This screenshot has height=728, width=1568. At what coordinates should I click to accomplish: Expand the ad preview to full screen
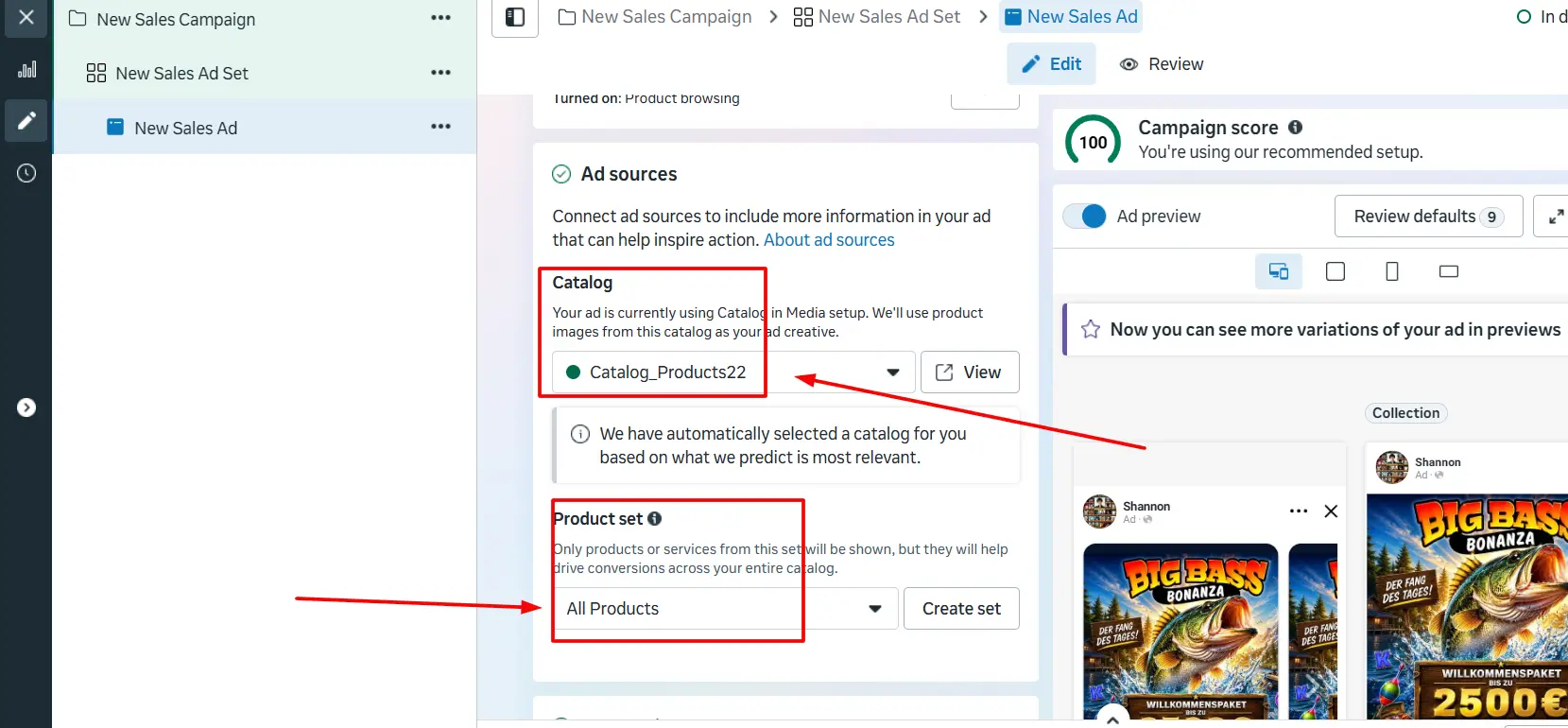(x=1555, y=217)
